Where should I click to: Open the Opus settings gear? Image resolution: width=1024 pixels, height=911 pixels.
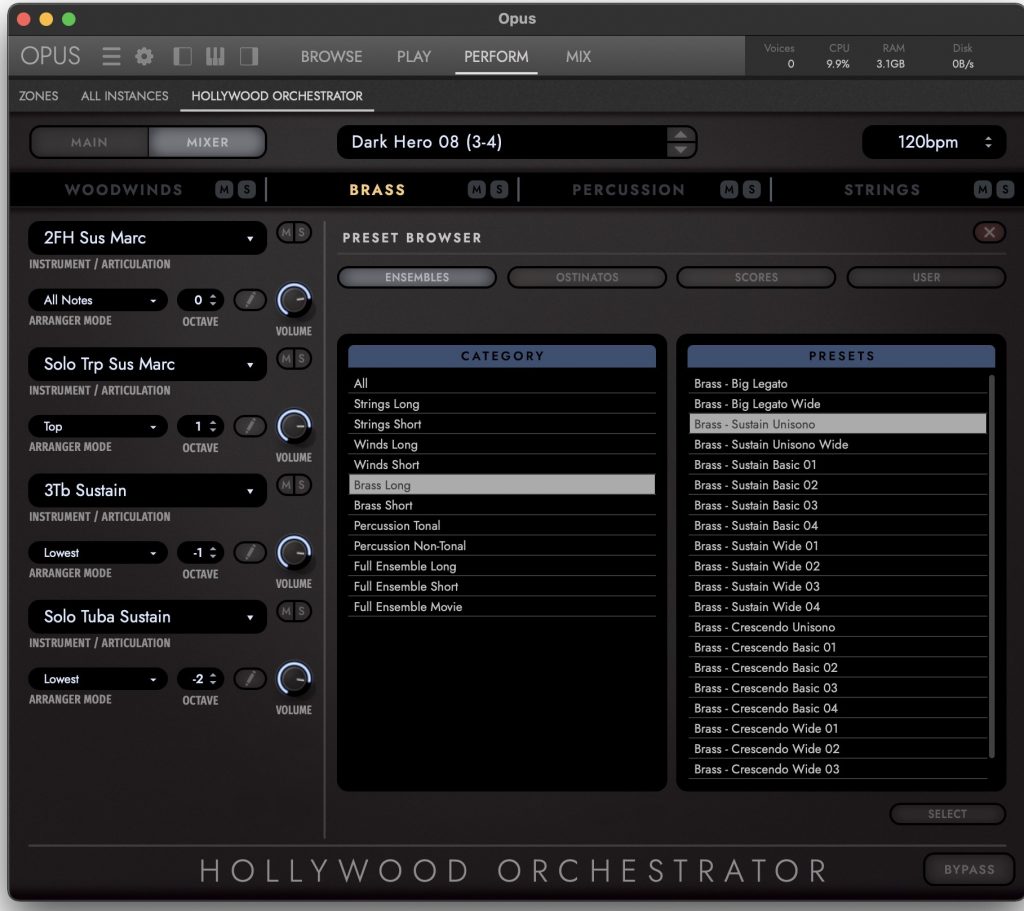[144, 56]
